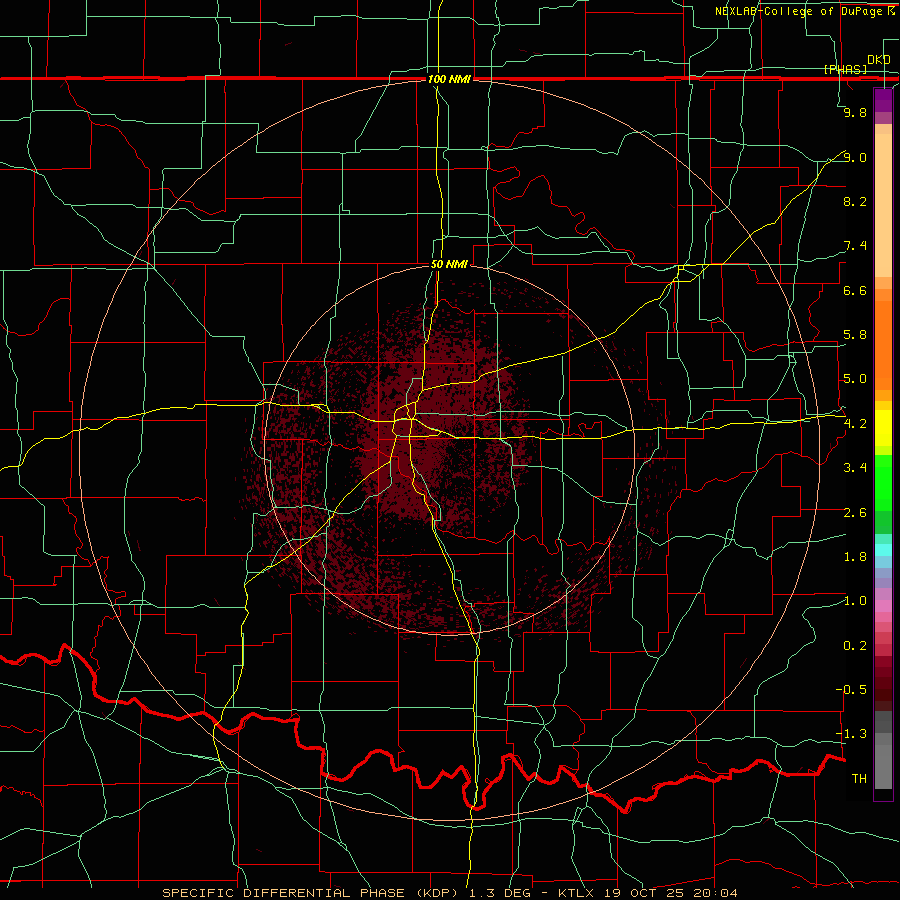Image resolution: width=900 pixels, height=900 pixels.
Task: Click the 0.2 color scale value
Action: [855, 646]
